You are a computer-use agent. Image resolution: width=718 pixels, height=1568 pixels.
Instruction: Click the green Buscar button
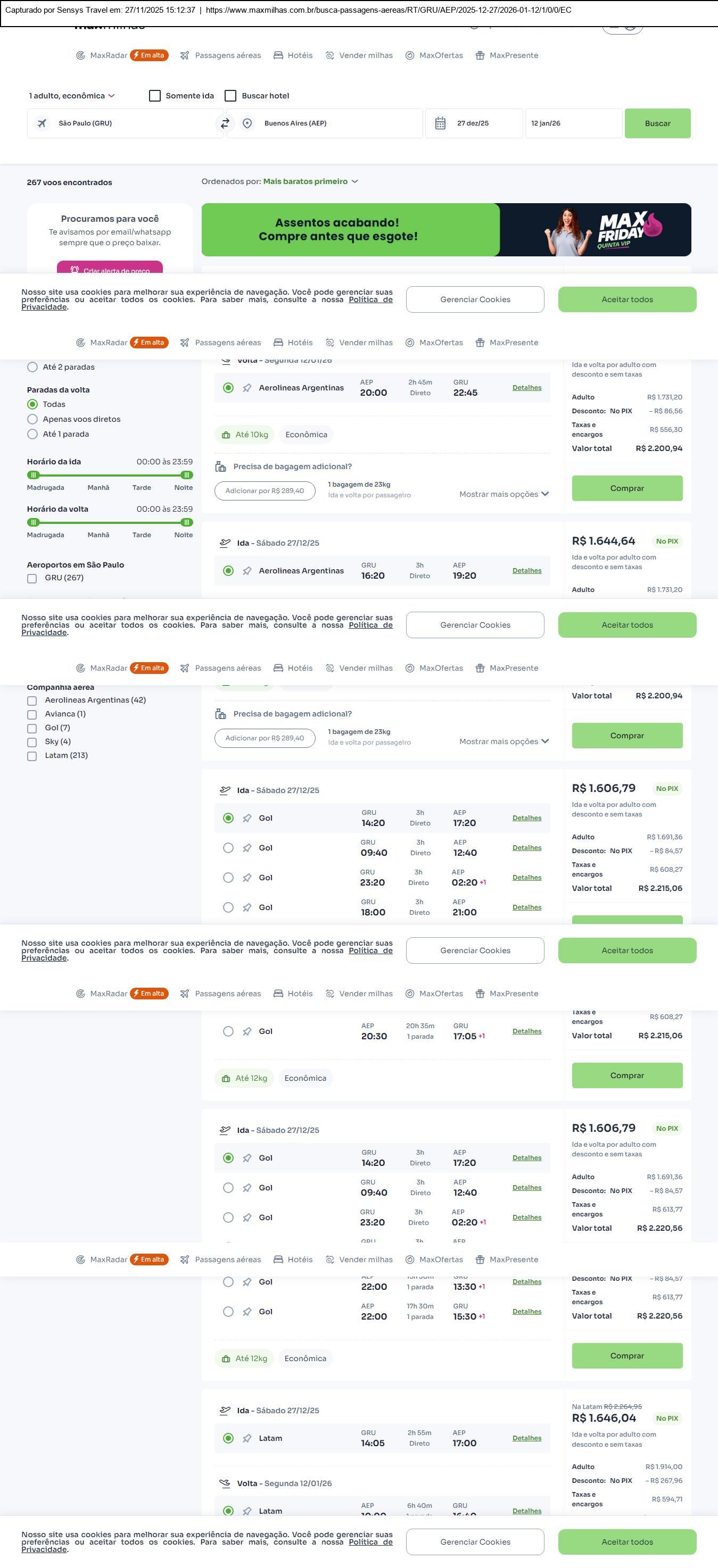(x=657, y=123)
